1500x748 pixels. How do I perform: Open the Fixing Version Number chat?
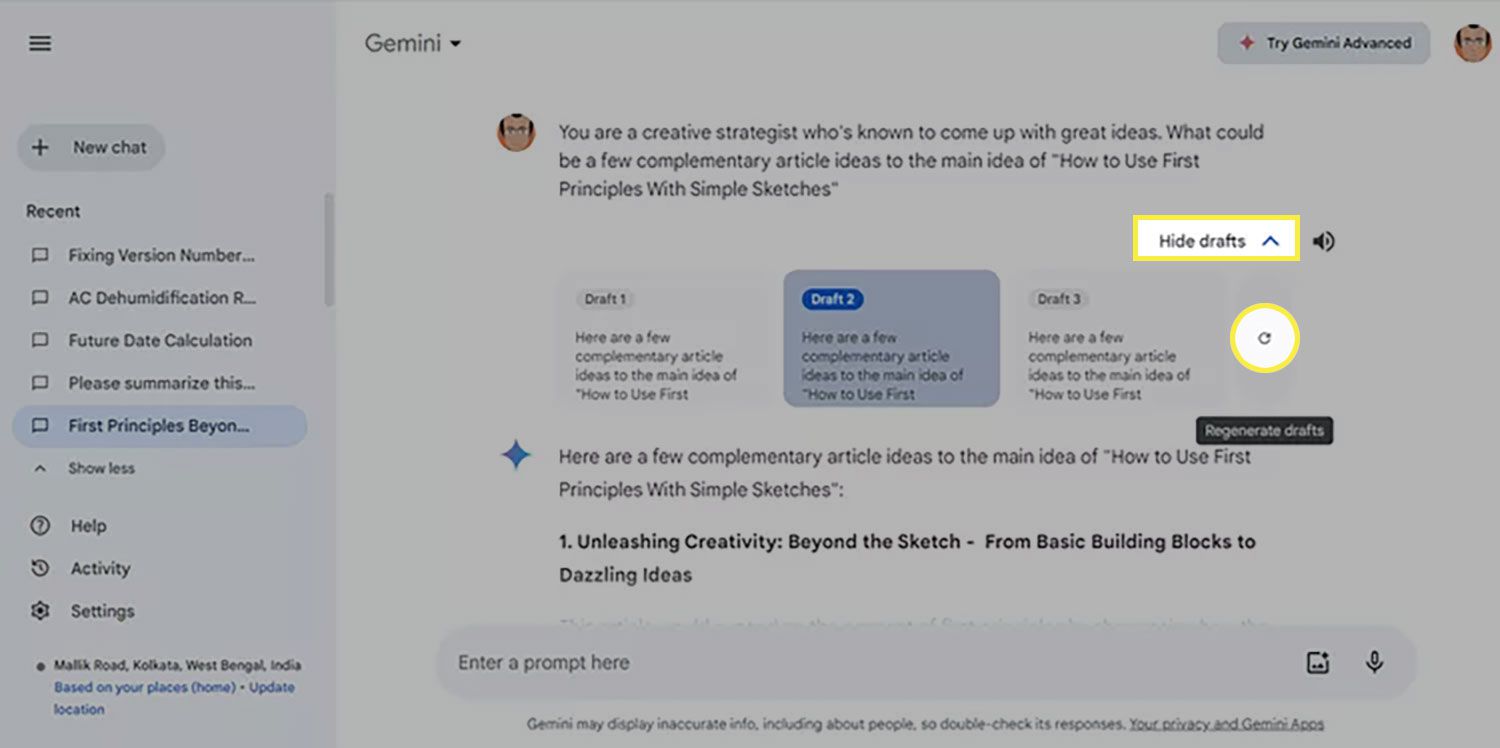pos(160,255)
